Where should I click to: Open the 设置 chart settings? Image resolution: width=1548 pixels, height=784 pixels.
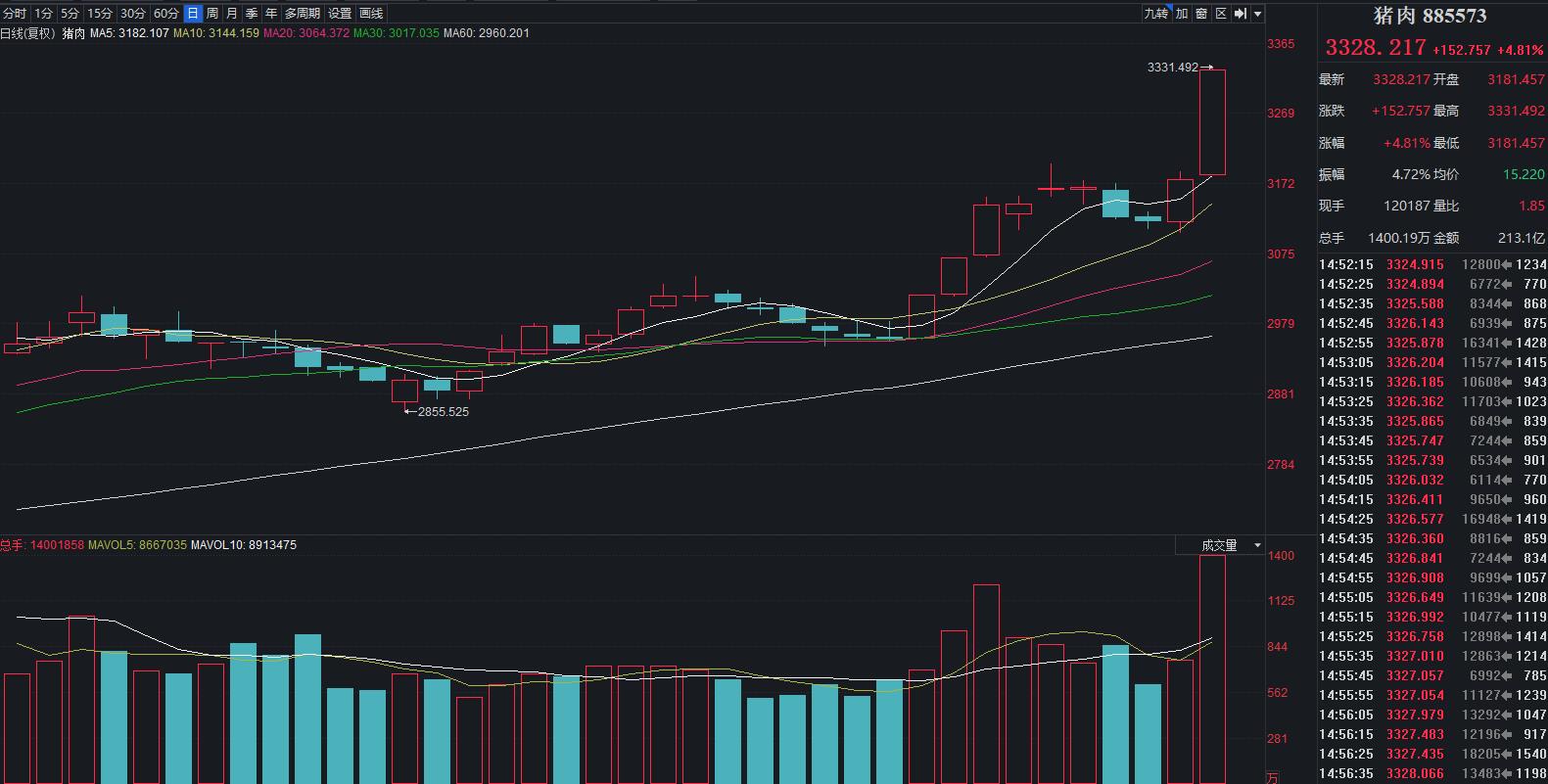click(340, 14)
